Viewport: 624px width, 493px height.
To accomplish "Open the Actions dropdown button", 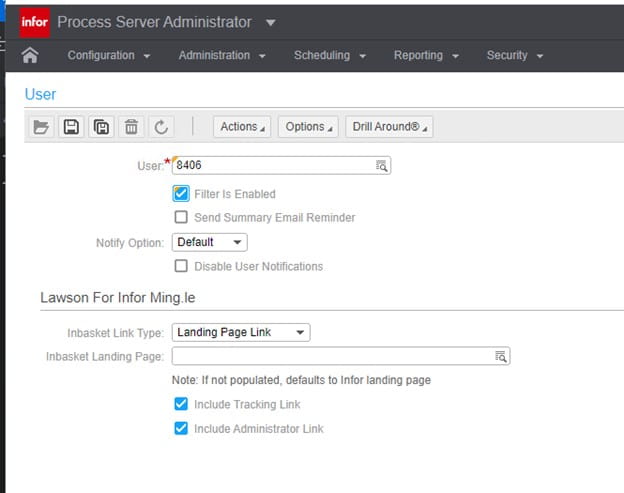I will point(242,127).
